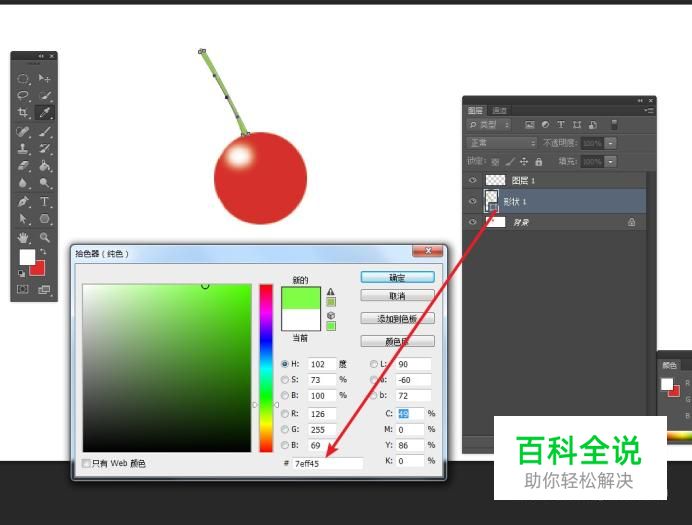Select the Path Selection tool
The width and height of the screenshot is (692, 525).
[23, 219]
